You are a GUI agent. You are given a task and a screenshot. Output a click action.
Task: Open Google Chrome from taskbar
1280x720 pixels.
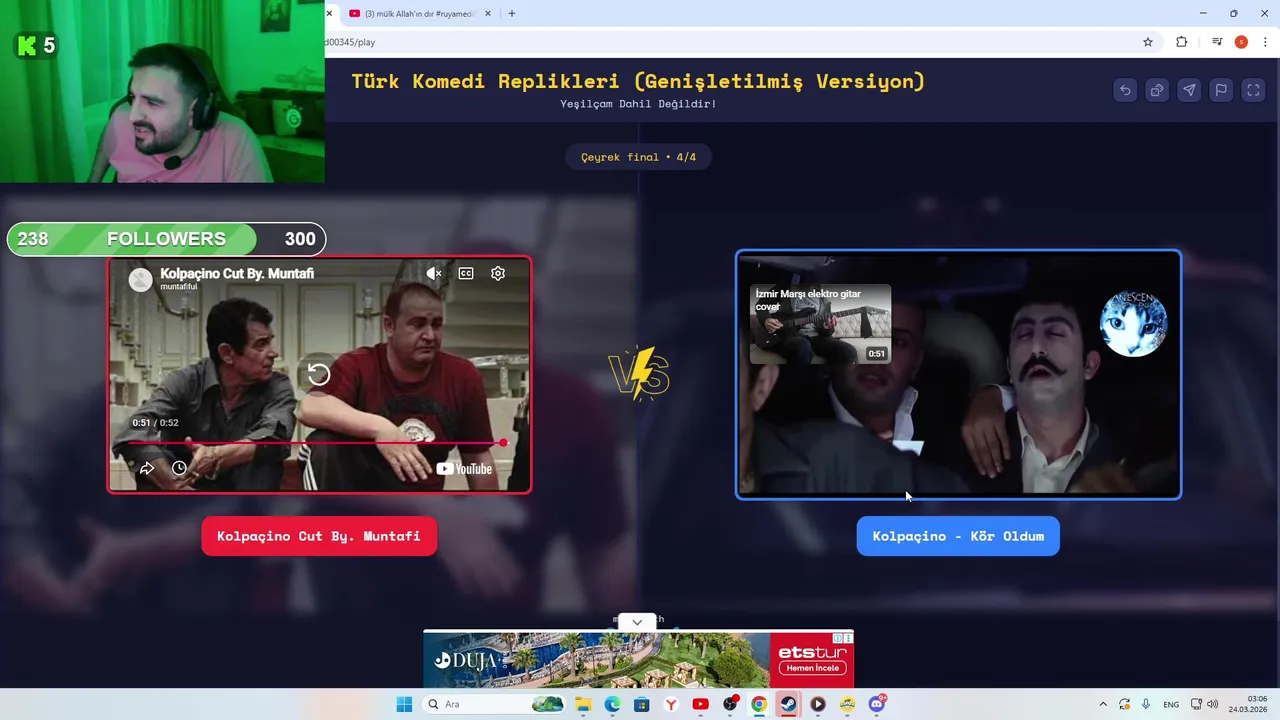click(x=759, y=704)
